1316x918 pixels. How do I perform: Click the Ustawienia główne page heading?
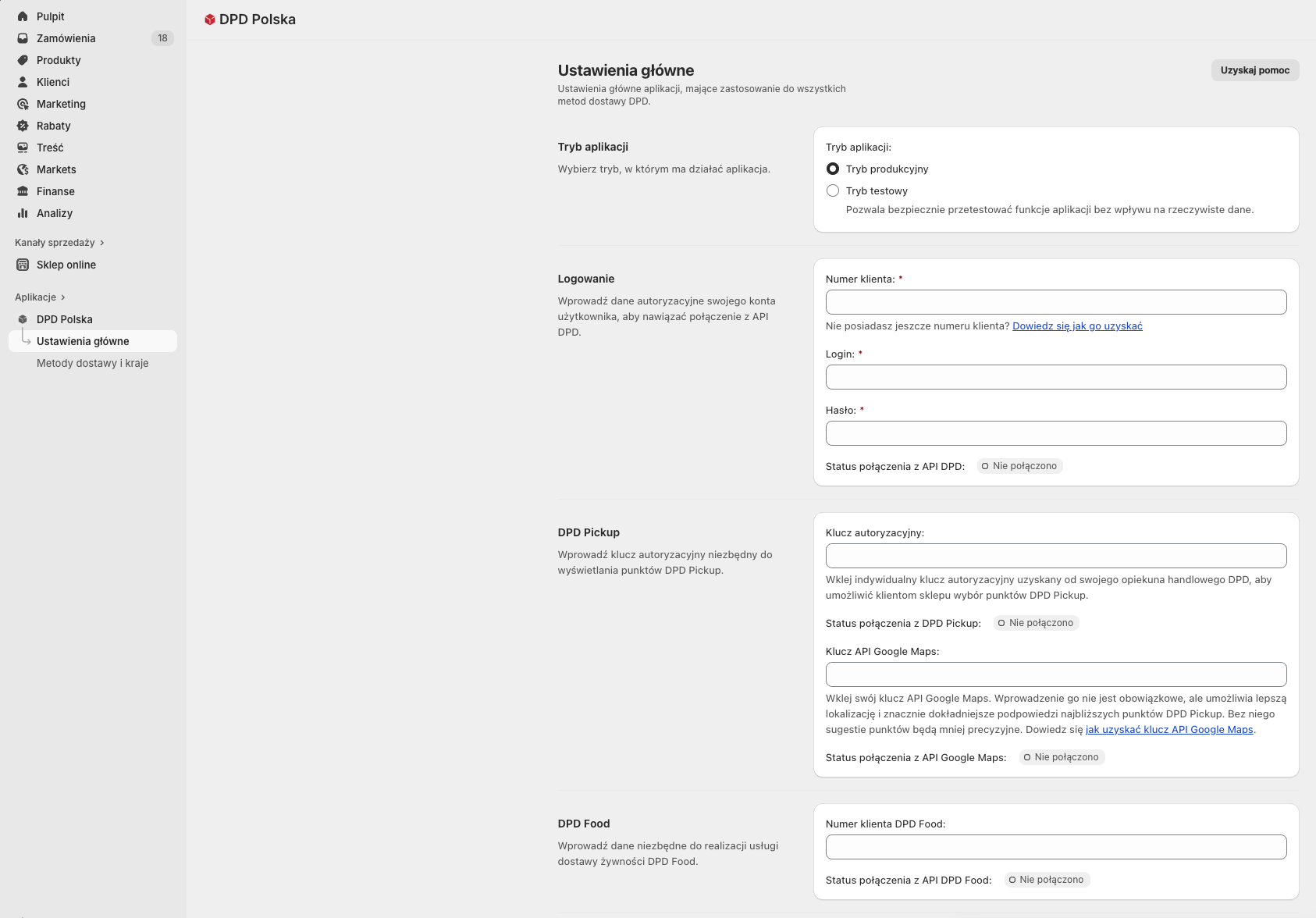coord(626,70)
